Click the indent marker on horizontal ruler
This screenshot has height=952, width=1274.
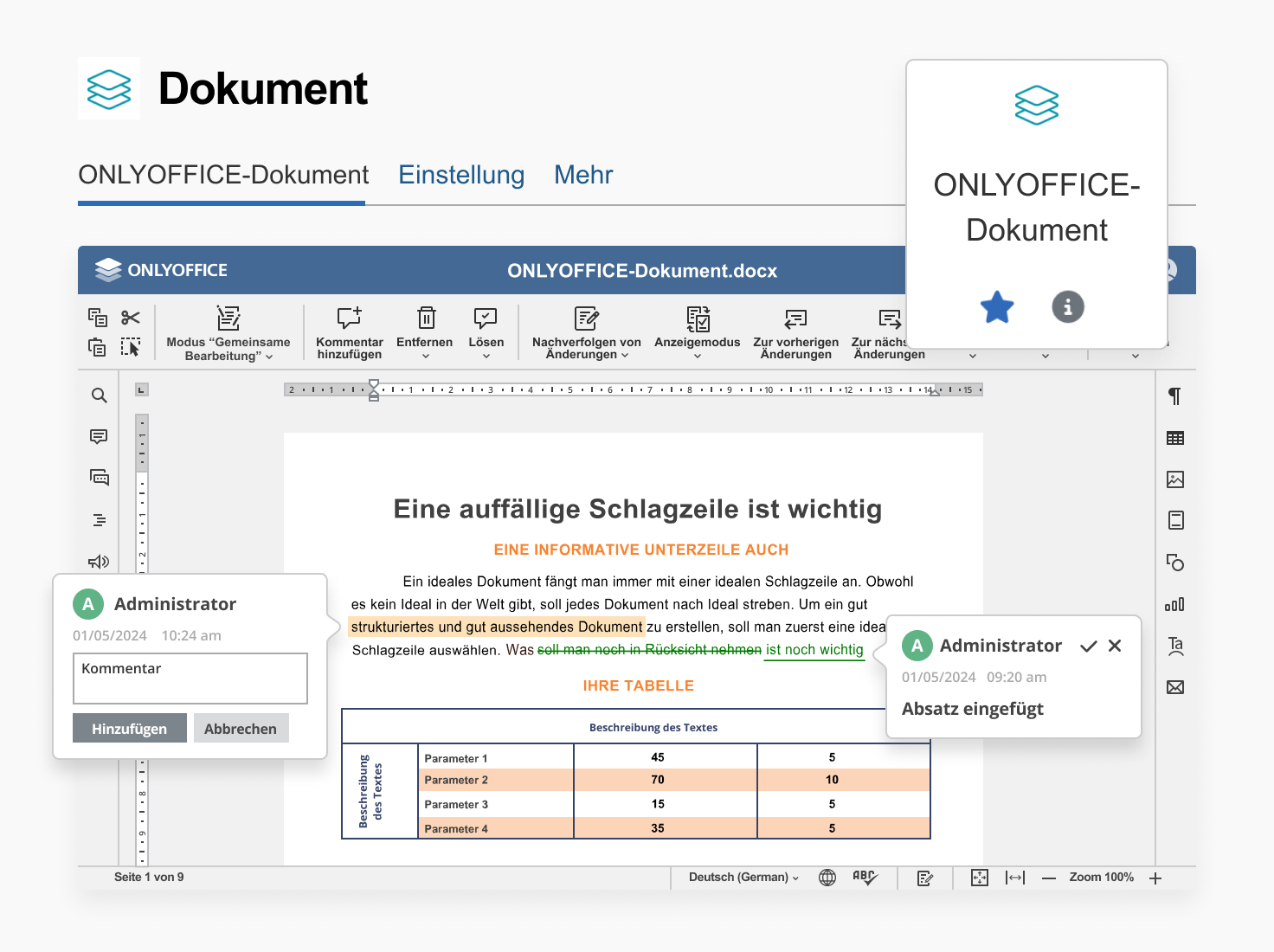point(374,390)
